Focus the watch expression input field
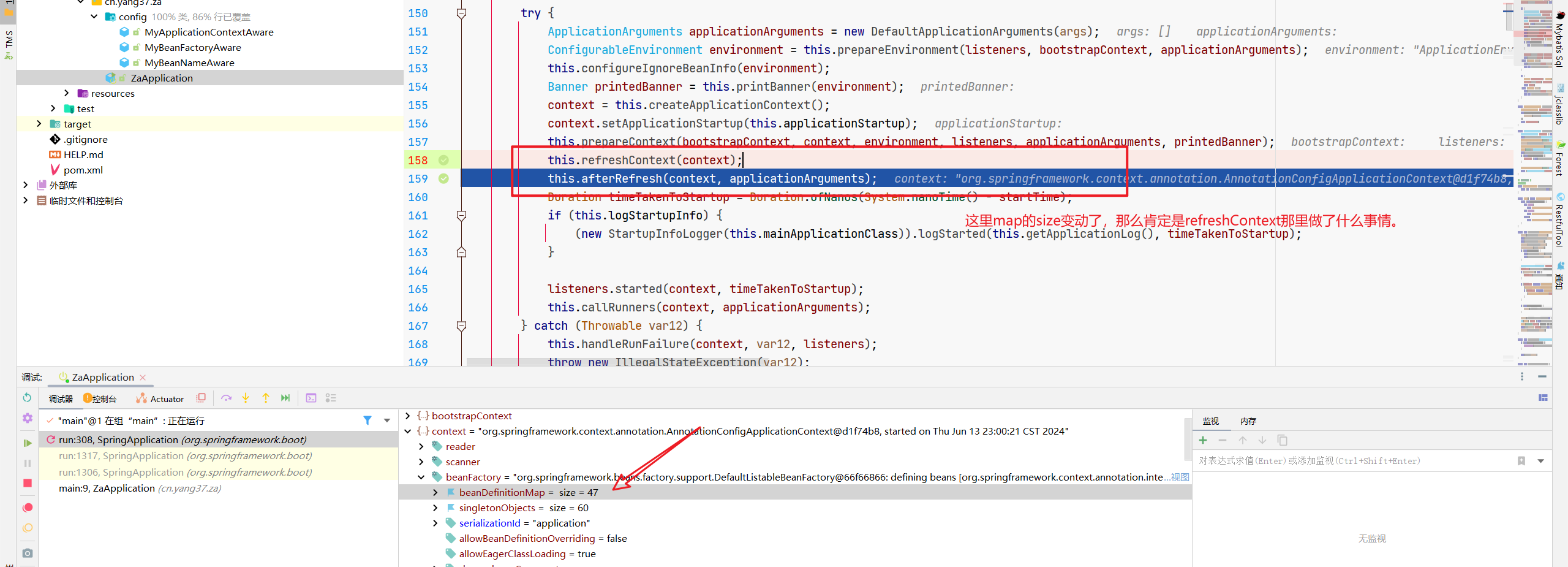The height and width of the screenshot is (567, 1568). point(1354,461)
